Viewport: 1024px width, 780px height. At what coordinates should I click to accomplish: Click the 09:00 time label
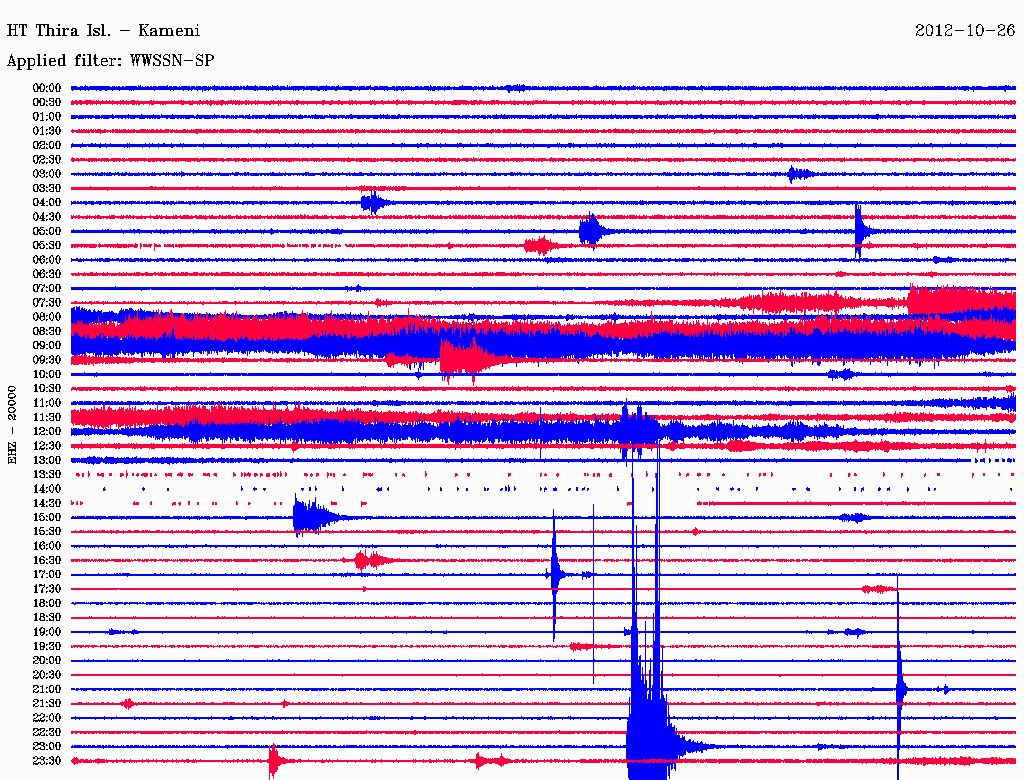(47, 346)
